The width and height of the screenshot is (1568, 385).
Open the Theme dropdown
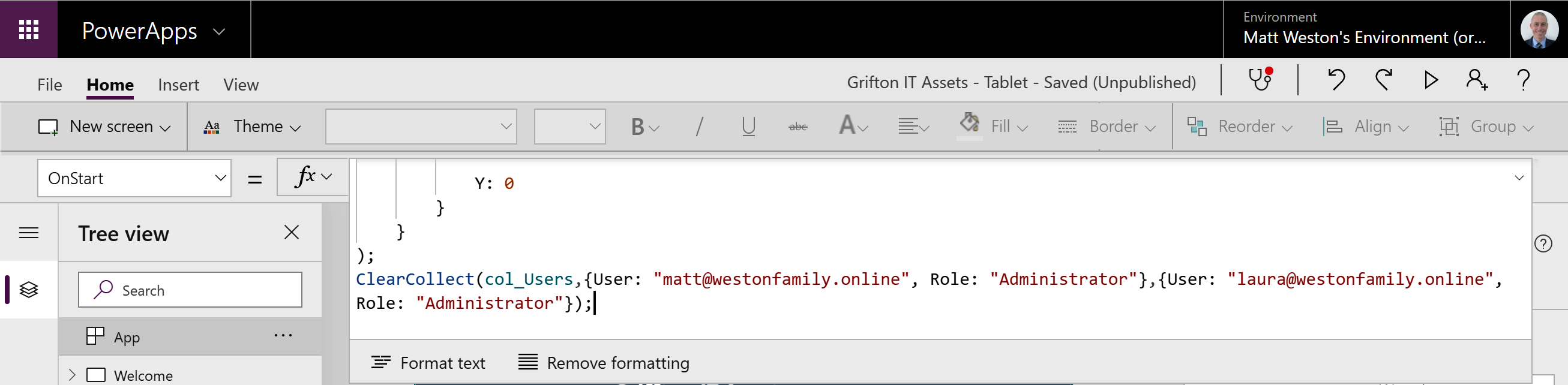pos(252,127)
